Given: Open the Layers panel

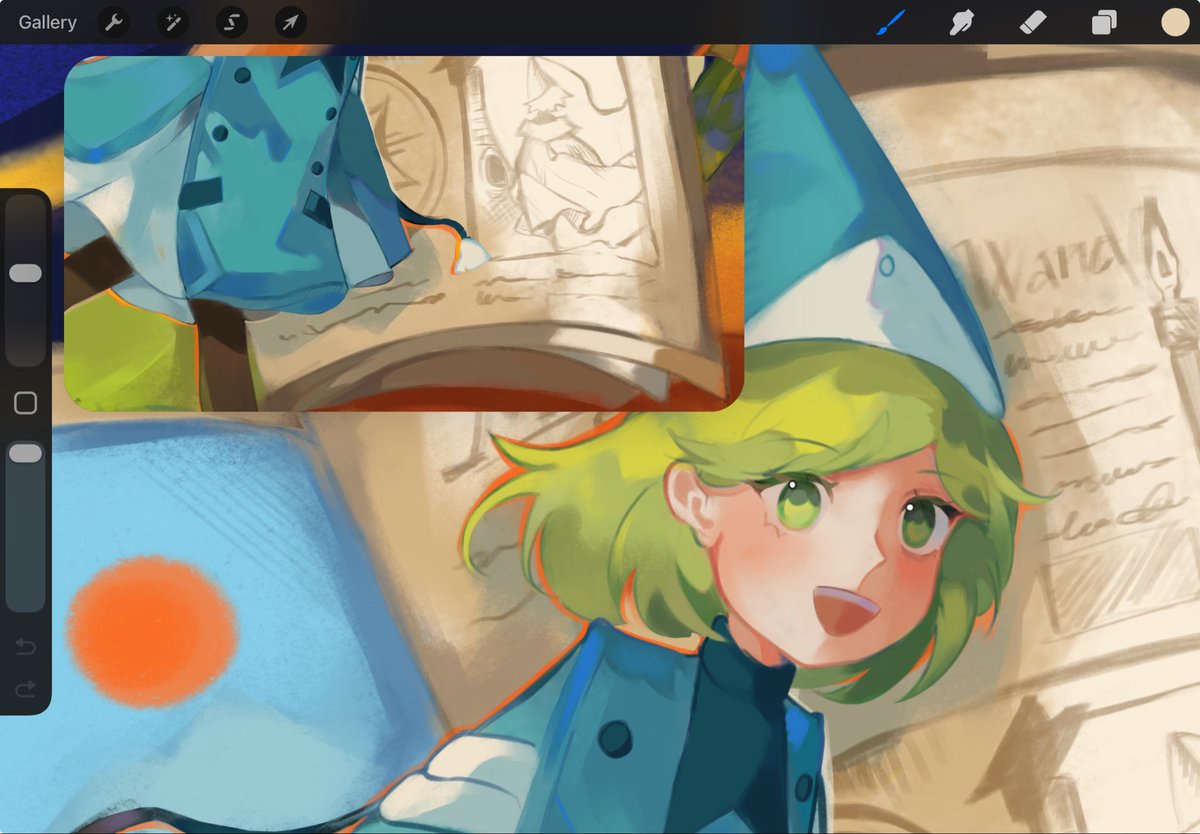Looking at the screenshot, I should (1104, 22).
